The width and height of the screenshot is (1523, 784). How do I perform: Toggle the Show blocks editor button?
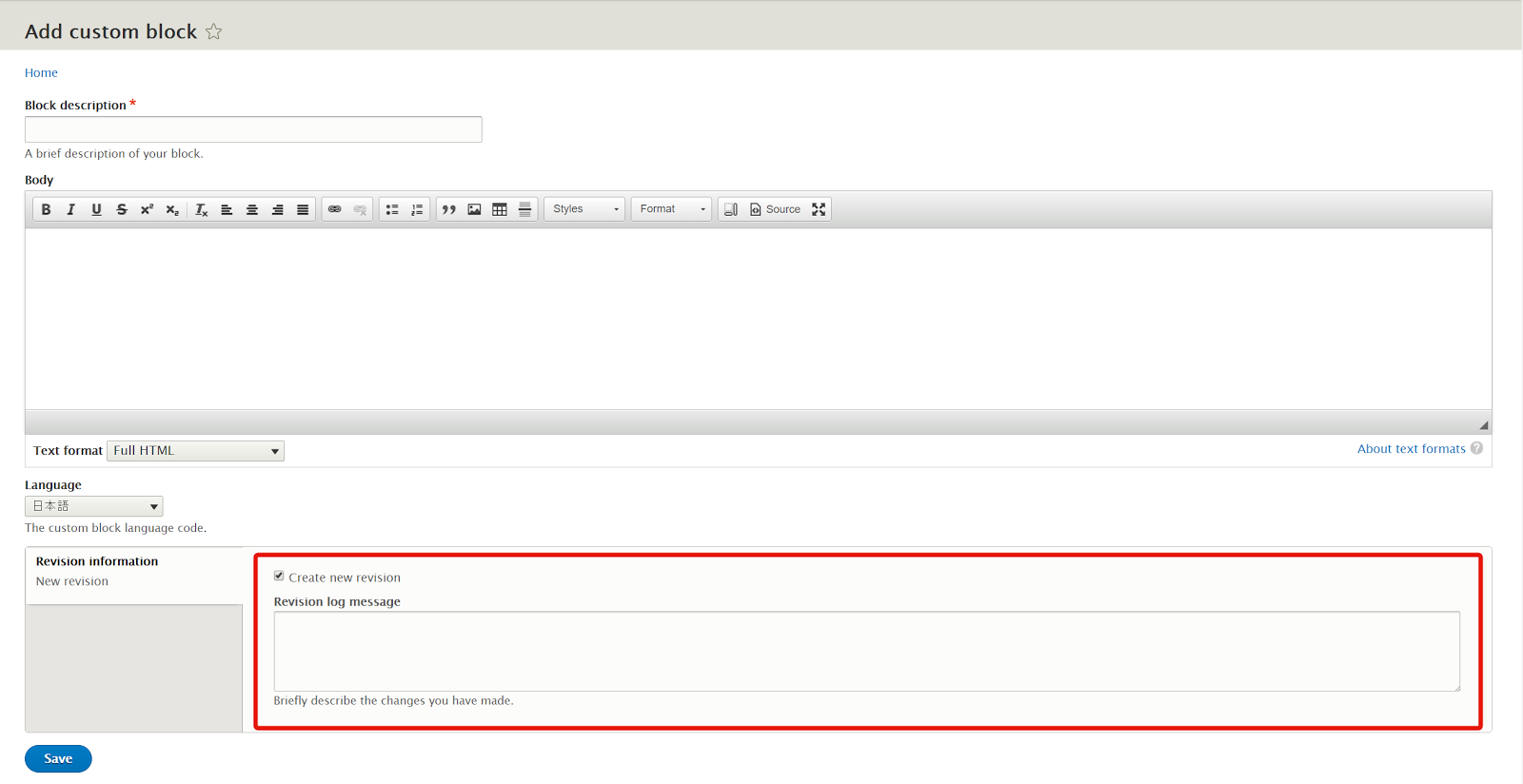pyautogui.click(x=730, y=209)
